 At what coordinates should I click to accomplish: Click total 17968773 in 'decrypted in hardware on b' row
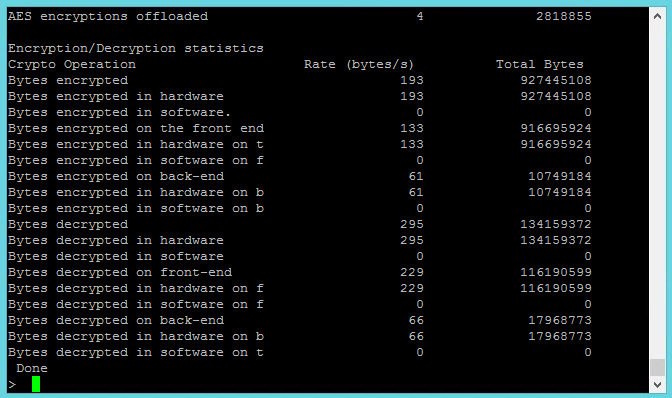point(560,336)
